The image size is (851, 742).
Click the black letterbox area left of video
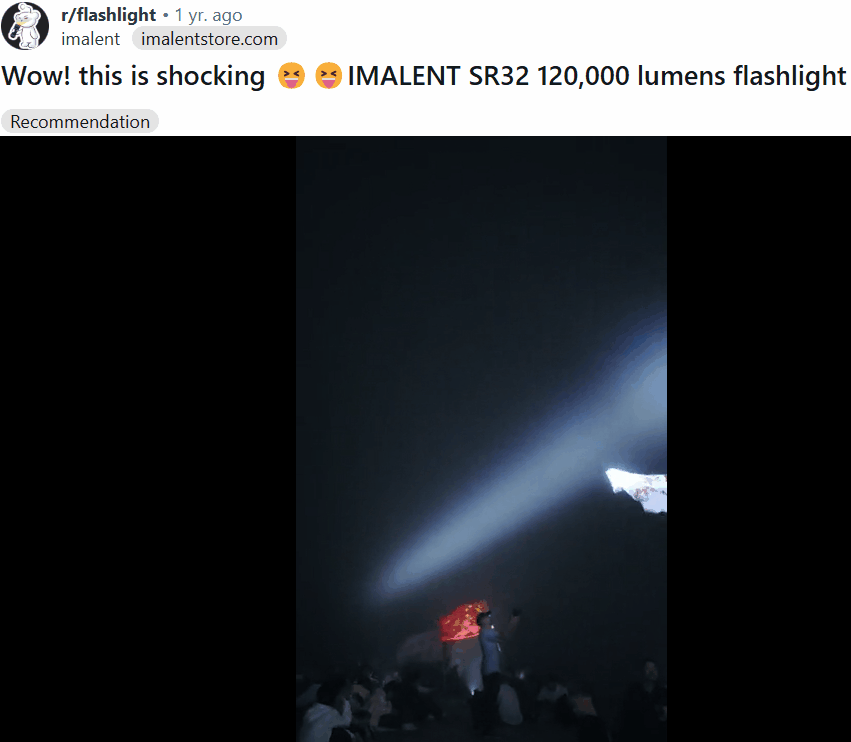pyautogui.click(x=148, y=439)
